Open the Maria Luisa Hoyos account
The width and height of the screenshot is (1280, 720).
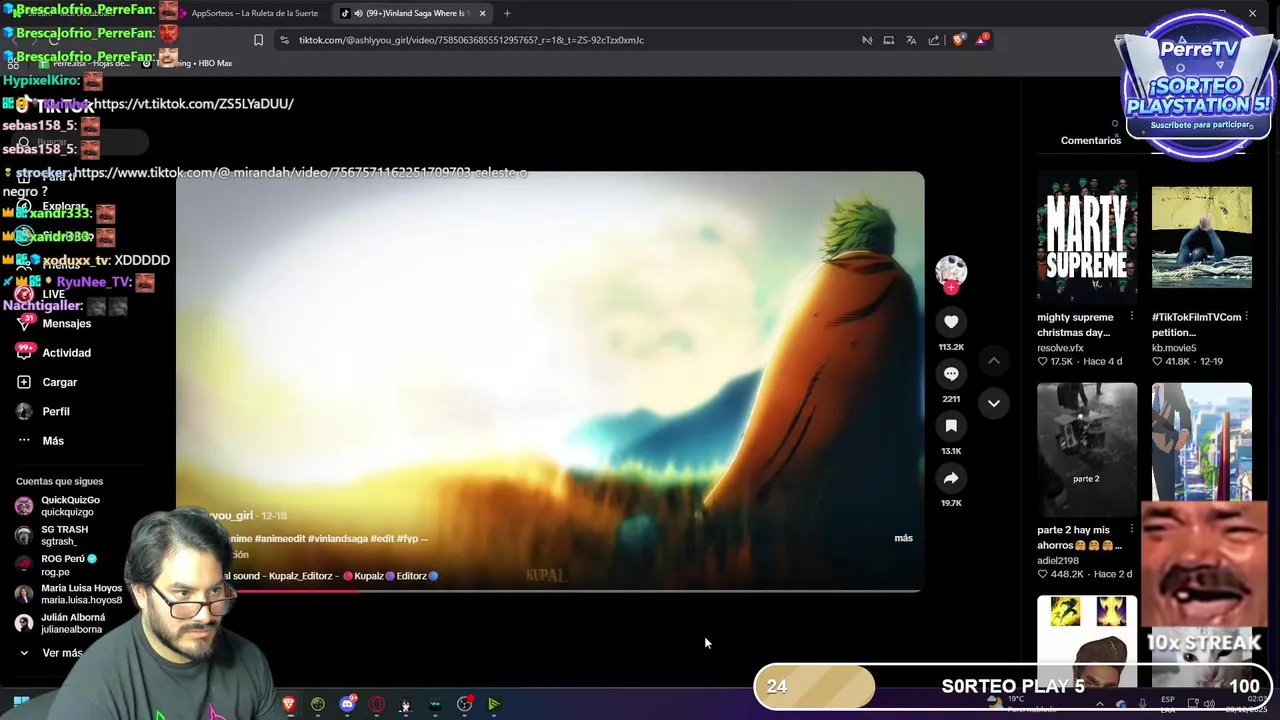[80, 594]
